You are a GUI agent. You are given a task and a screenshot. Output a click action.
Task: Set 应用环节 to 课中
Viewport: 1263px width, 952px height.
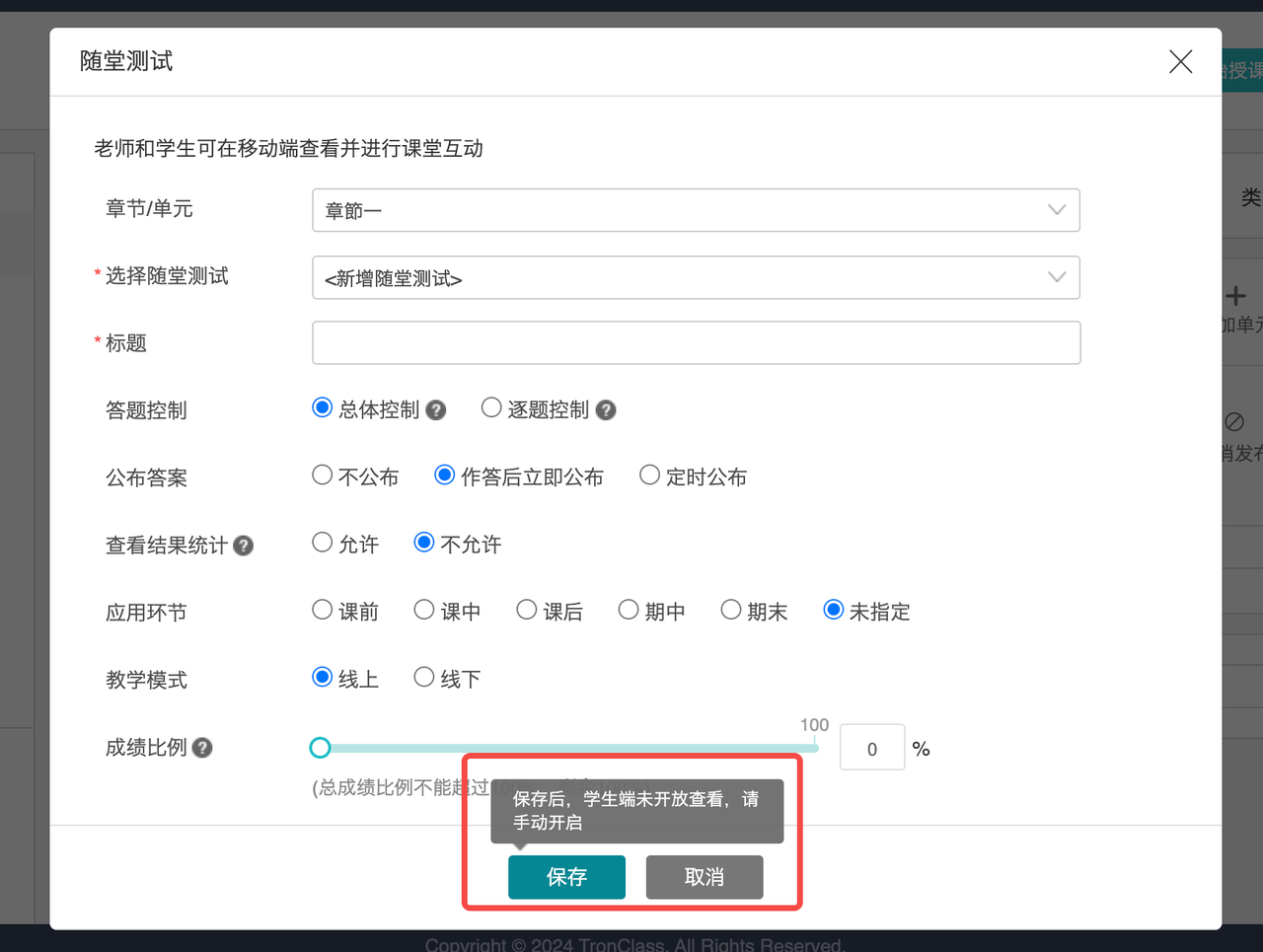click(x=424, y=611)
